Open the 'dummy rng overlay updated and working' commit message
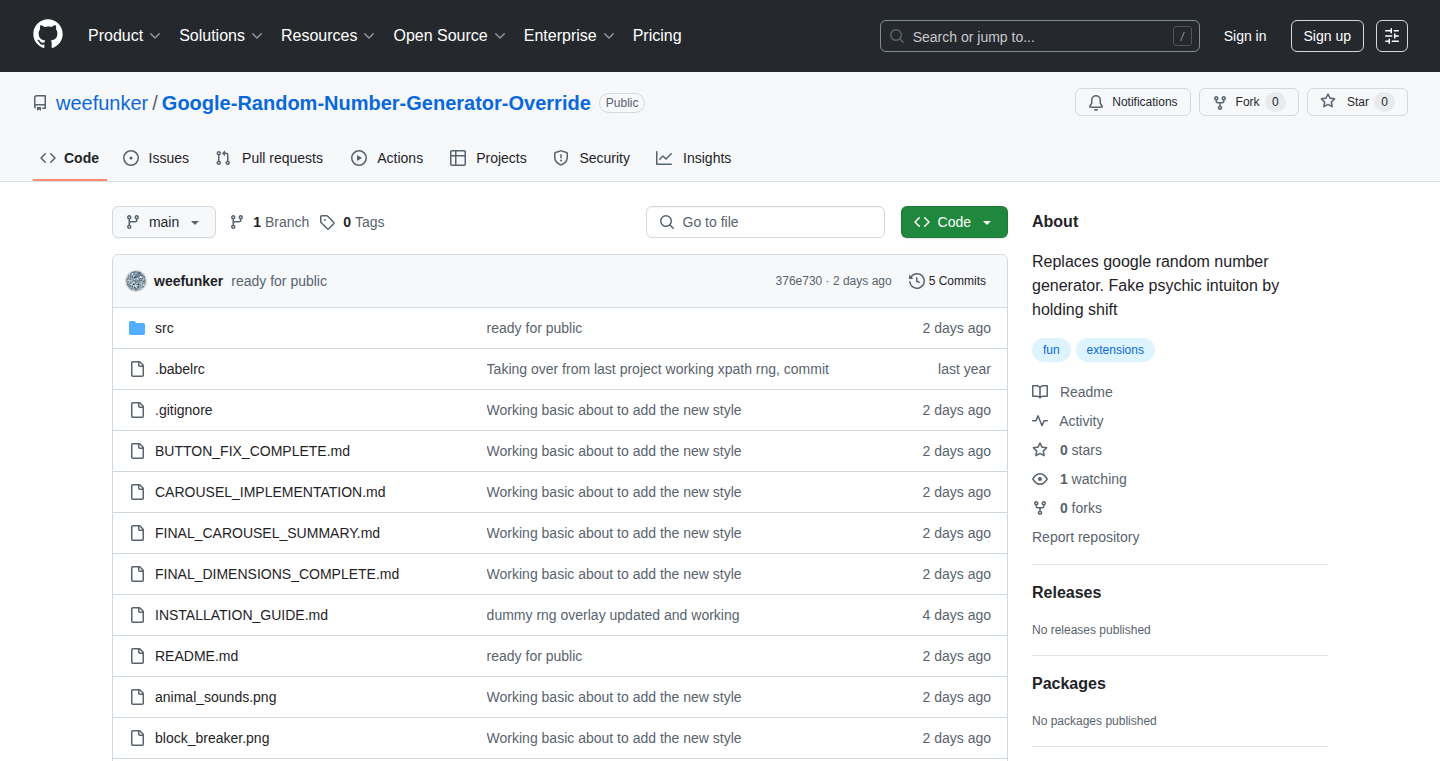This screenshot has height=761, width=1440. pyautogui.click(x=613, y=615)
